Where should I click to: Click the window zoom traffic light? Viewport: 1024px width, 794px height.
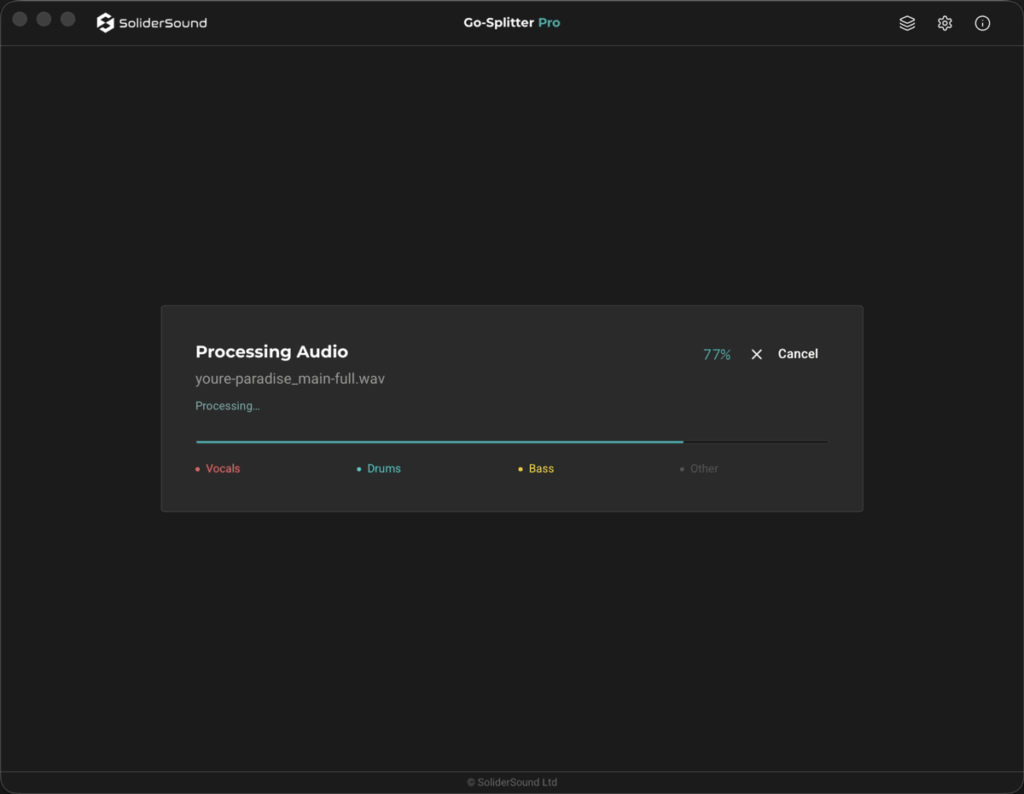[68, 19]
